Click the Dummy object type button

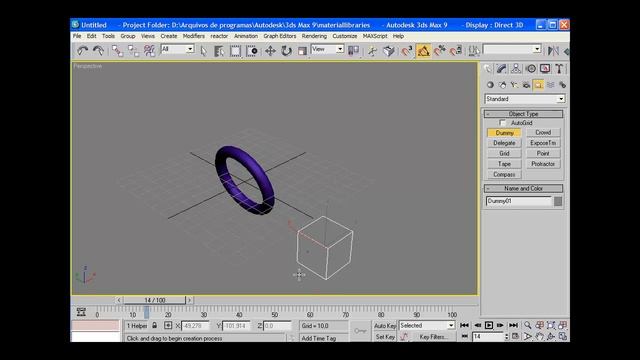(x=504, y=133)
